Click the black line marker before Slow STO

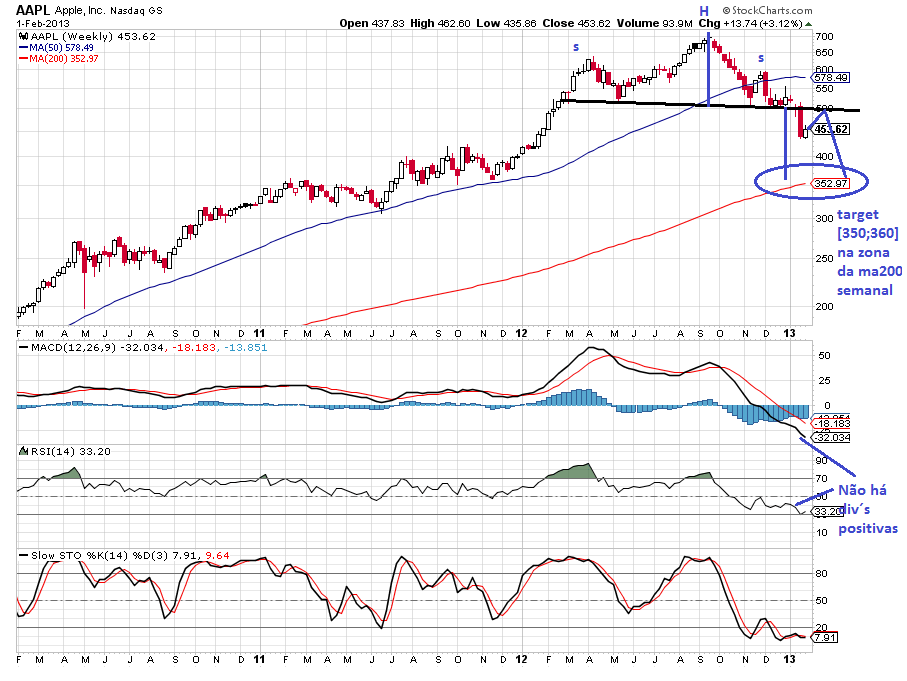pos(24,555)
